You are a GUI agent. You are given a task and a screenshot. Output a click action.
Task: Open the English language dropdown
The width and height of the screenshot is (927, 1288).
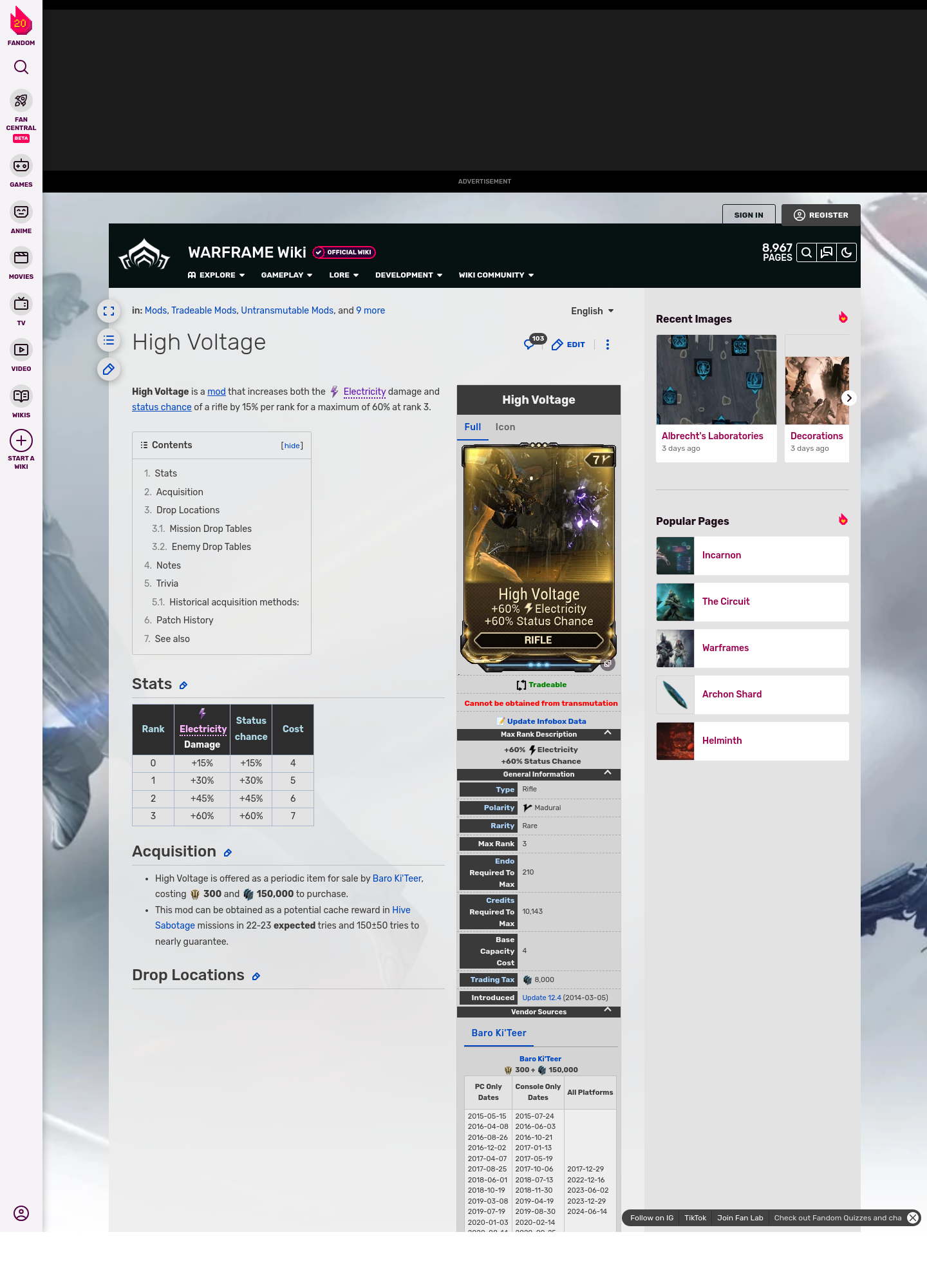point(592,311)
